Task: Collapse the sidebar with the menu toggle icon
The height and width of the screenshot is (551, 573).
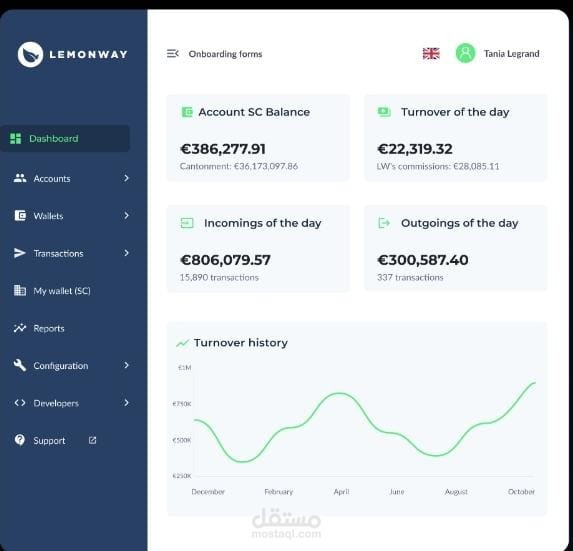Action: (x=172, y=54)
